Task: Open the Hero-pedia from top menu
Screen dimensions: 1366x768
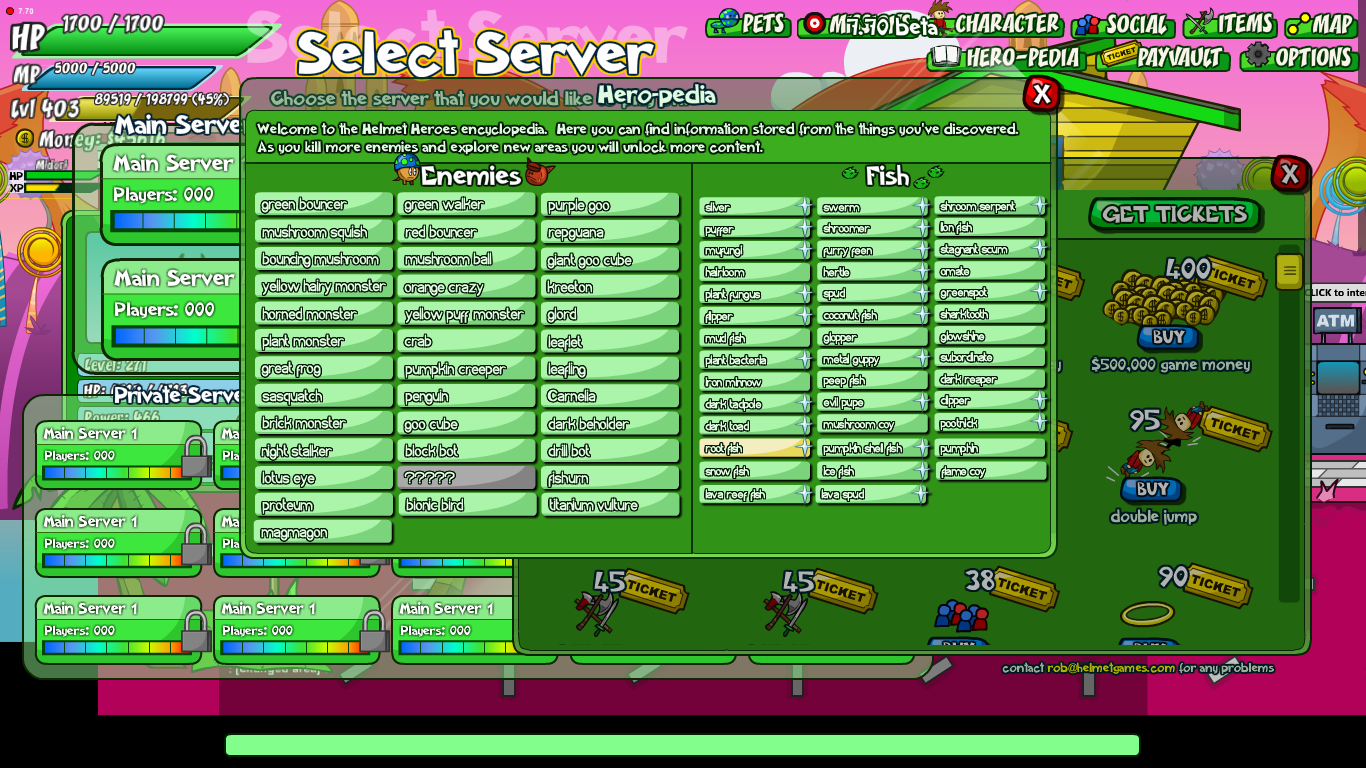Action: pos(1006,57)
